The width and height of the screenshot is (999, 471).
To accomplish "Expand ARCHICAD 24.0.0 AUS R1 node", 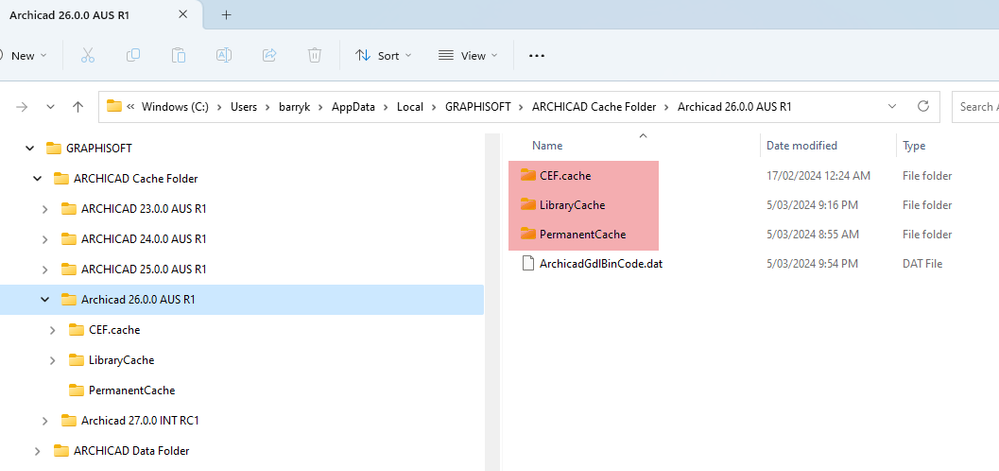I will [x=45, y=239].
